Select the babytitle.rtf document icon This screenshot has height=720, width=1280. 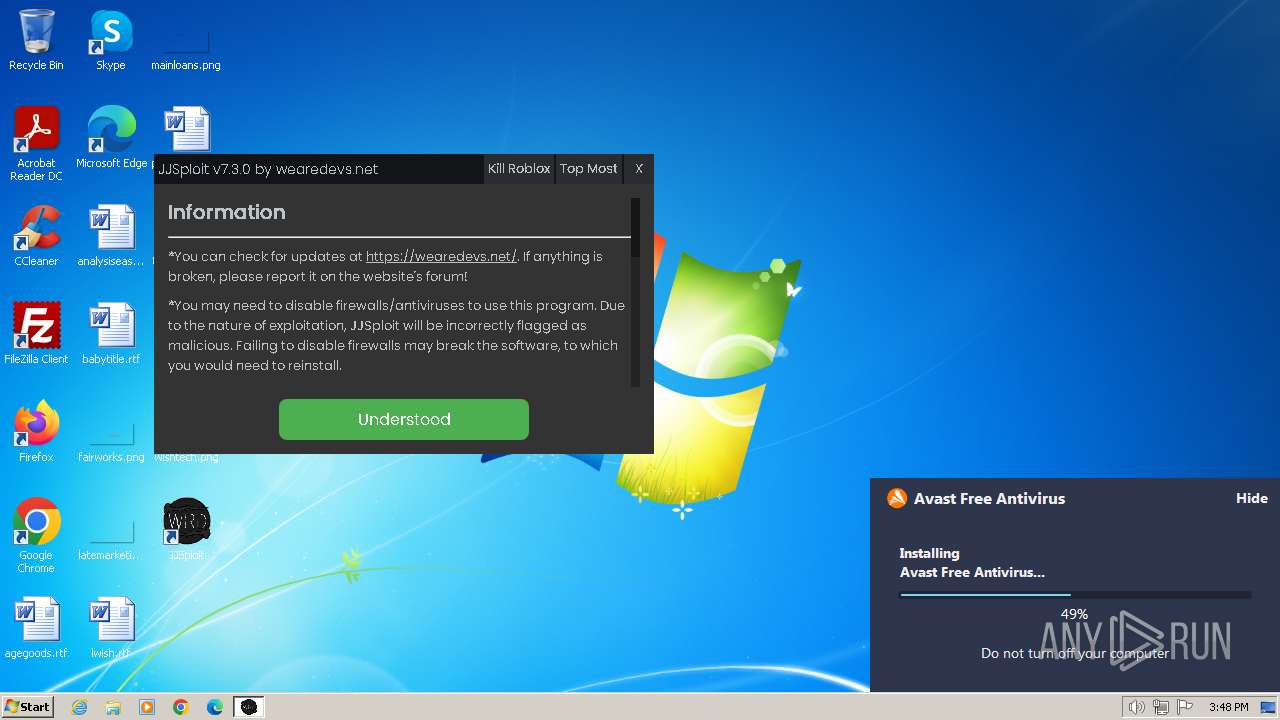point(111,333)
